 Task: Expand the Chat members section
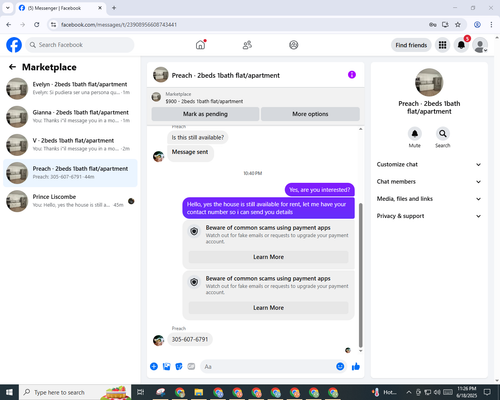point(429,182)
